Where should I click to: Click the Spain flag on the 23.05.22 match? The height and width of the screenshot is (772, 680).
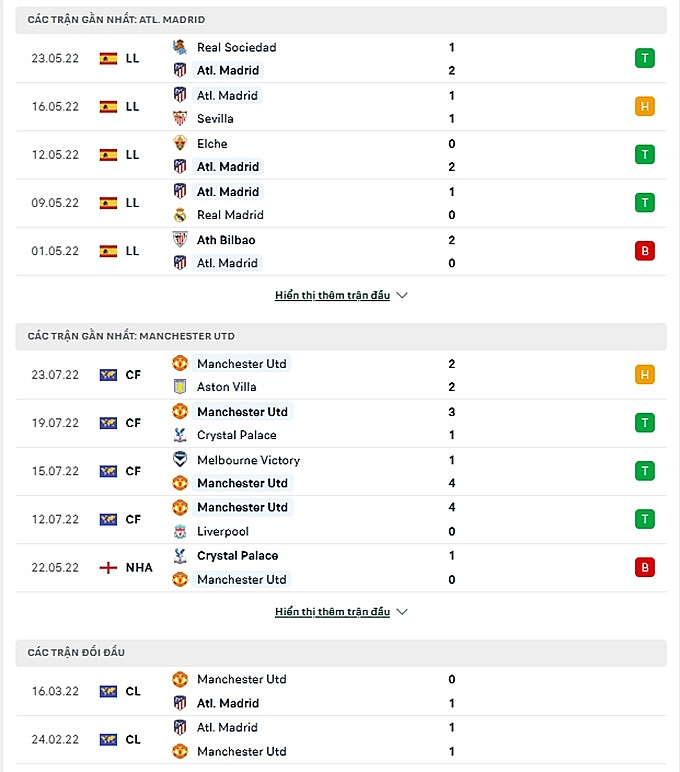tap(109, 59)
